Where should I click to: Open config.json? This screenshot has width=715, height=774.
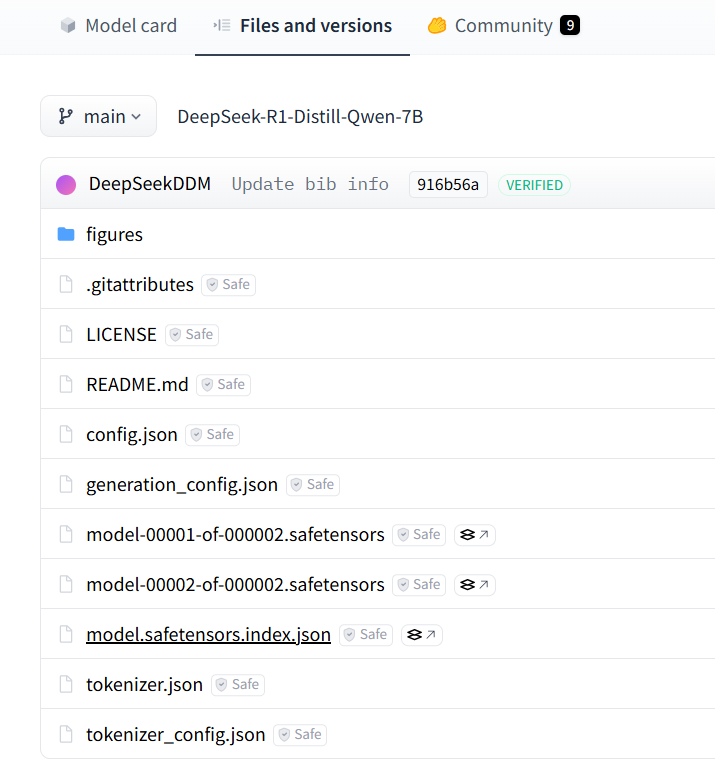click(x=132, y=435)
